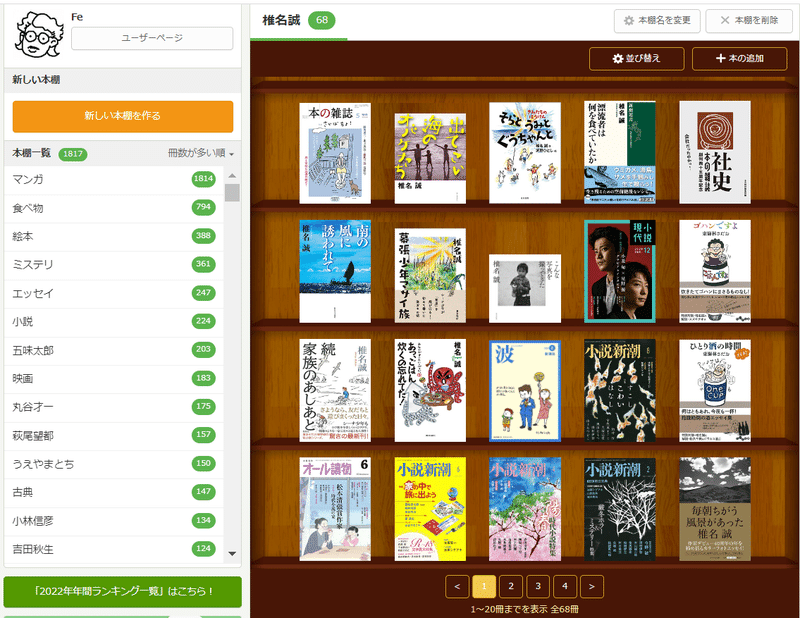This screenshot has width=800, height=618.
Task: Create a new bookshelf with 新しい本棚を作る
Action: tap(123, 116)
